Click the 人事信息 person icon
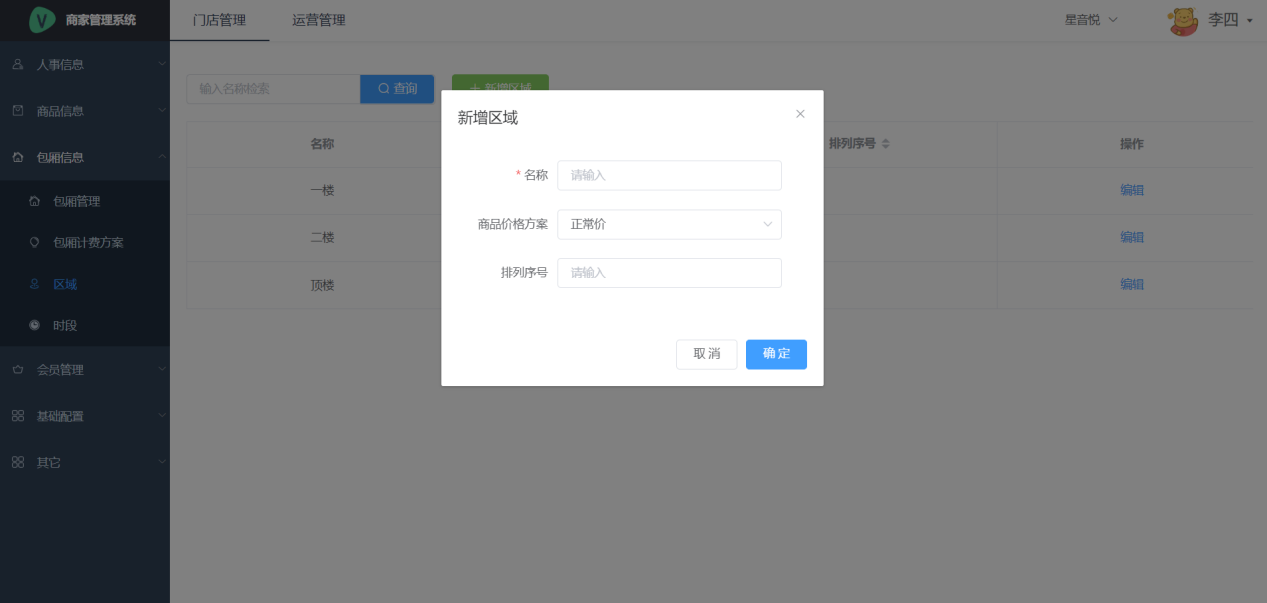Viewport: 1267px width, 603px height. coord(18,64)
